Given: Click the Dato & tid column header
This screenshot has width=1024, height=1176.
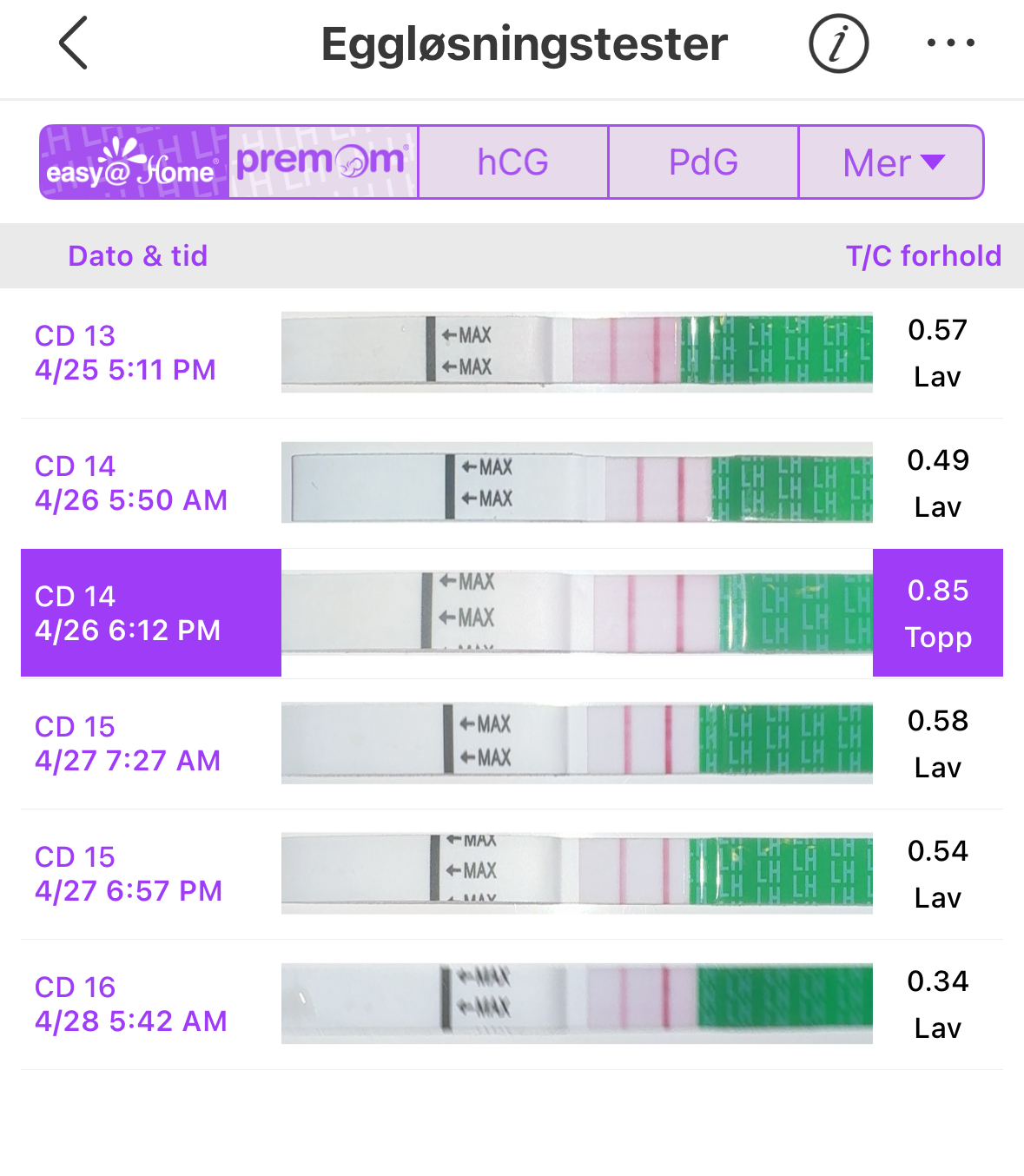Looking at the screenshot, I should click(138, 256).
